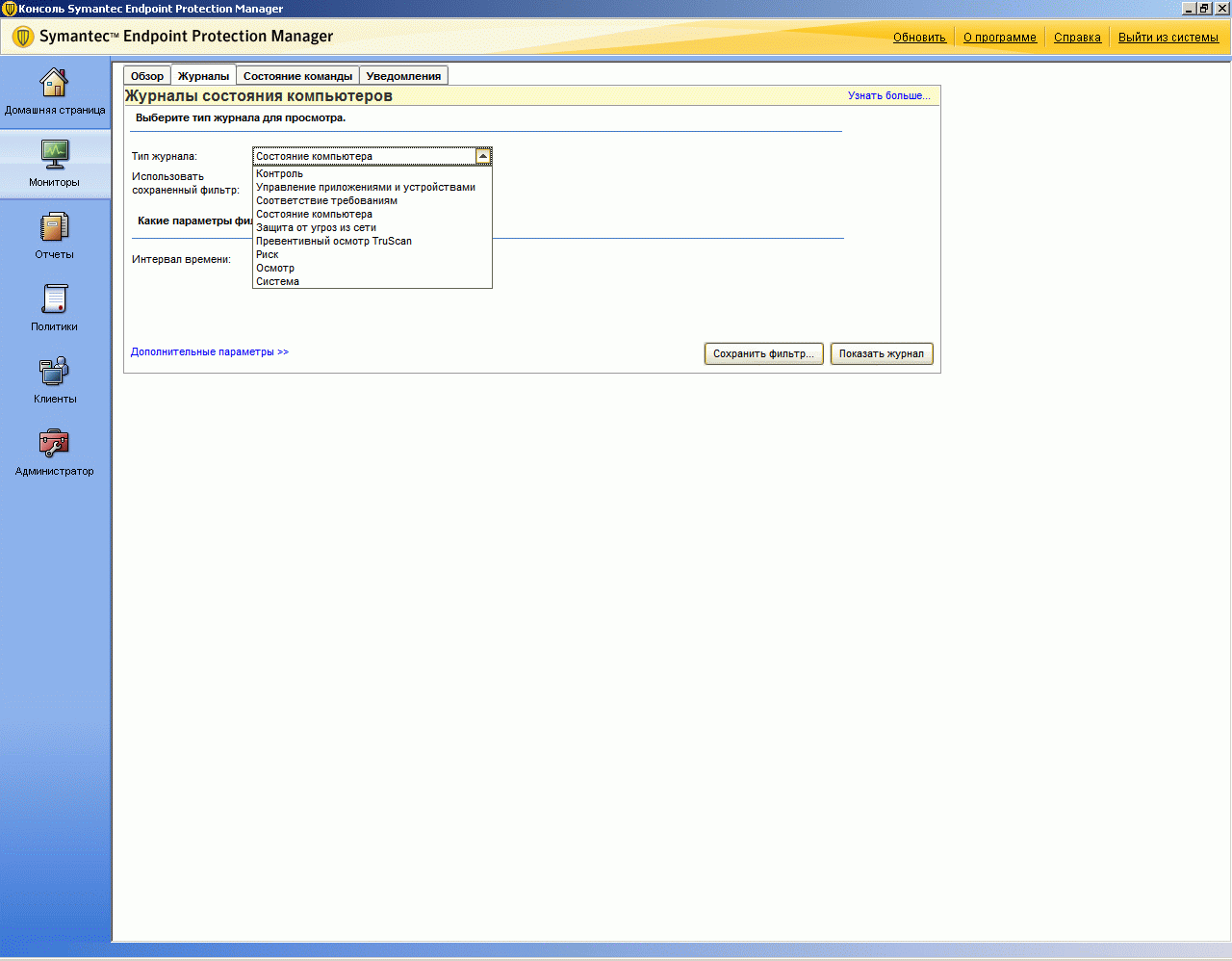Choose Превентивный осмотр TruScan option
Image resolution: width=1232 pixels, height=961 pixels.
(x=372, y=241)
